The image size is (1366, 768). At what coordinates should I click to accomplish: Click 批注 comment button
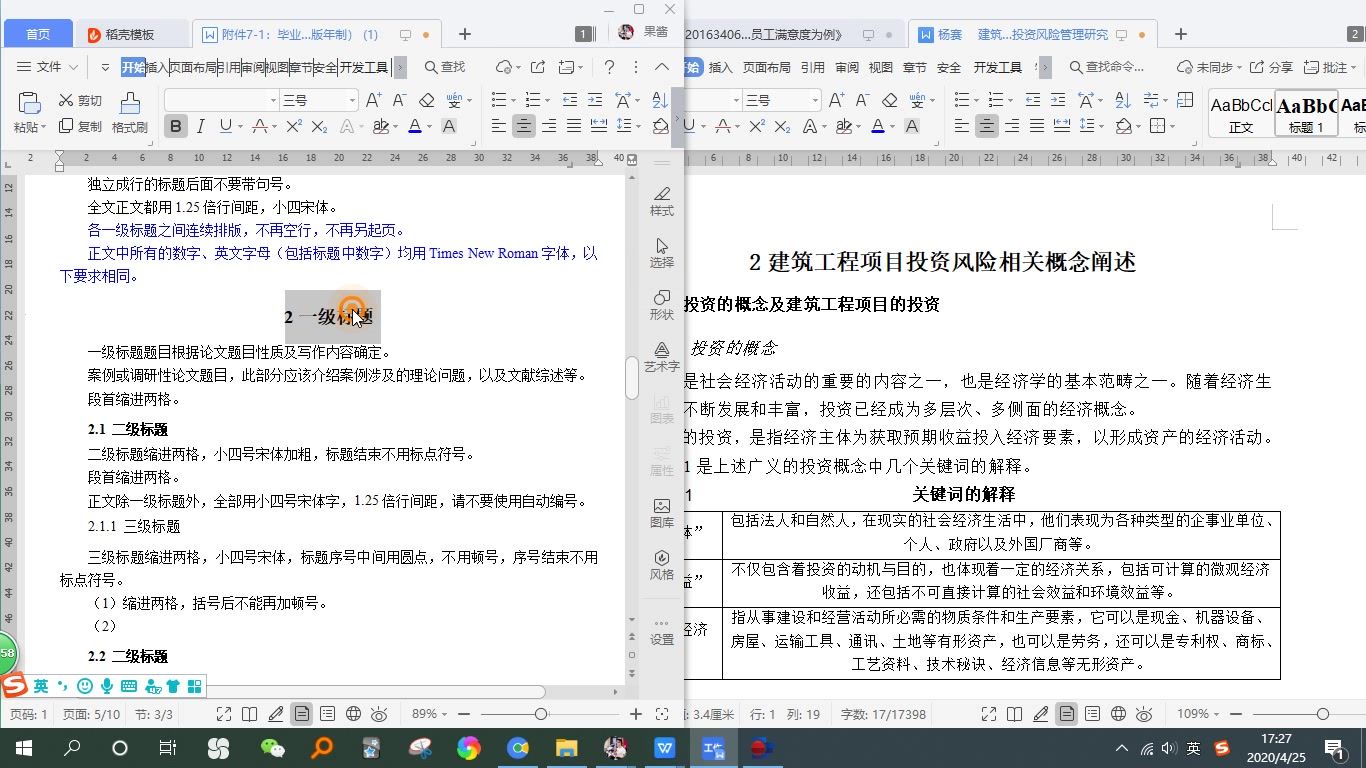coord(1331,67)
